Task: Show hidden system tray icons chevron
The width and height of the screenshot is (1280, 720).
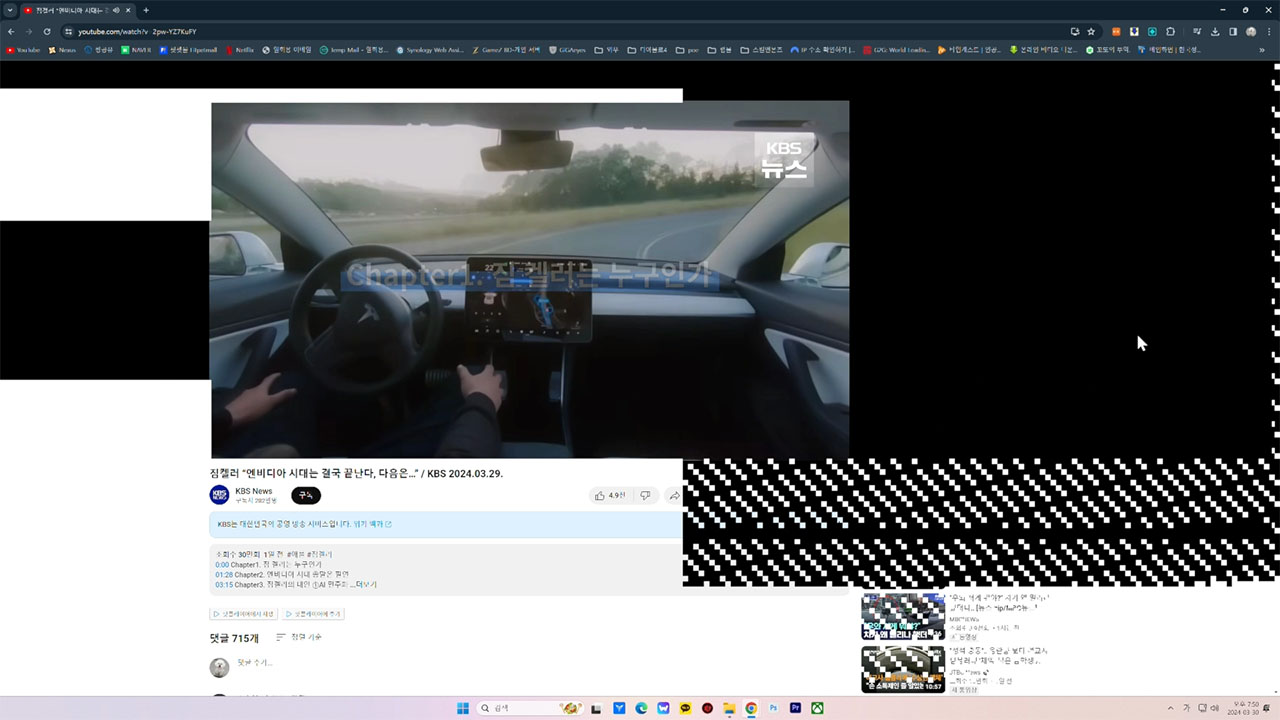Action: [x=1170, y=708]
